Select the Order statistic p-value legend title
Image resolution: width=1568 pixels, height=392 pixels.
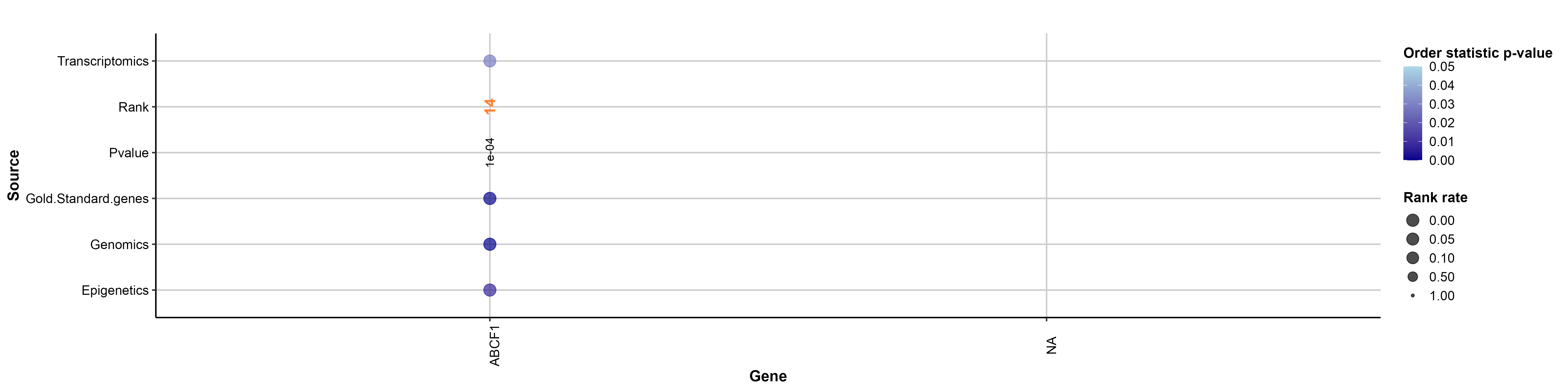pos(1477,53)
